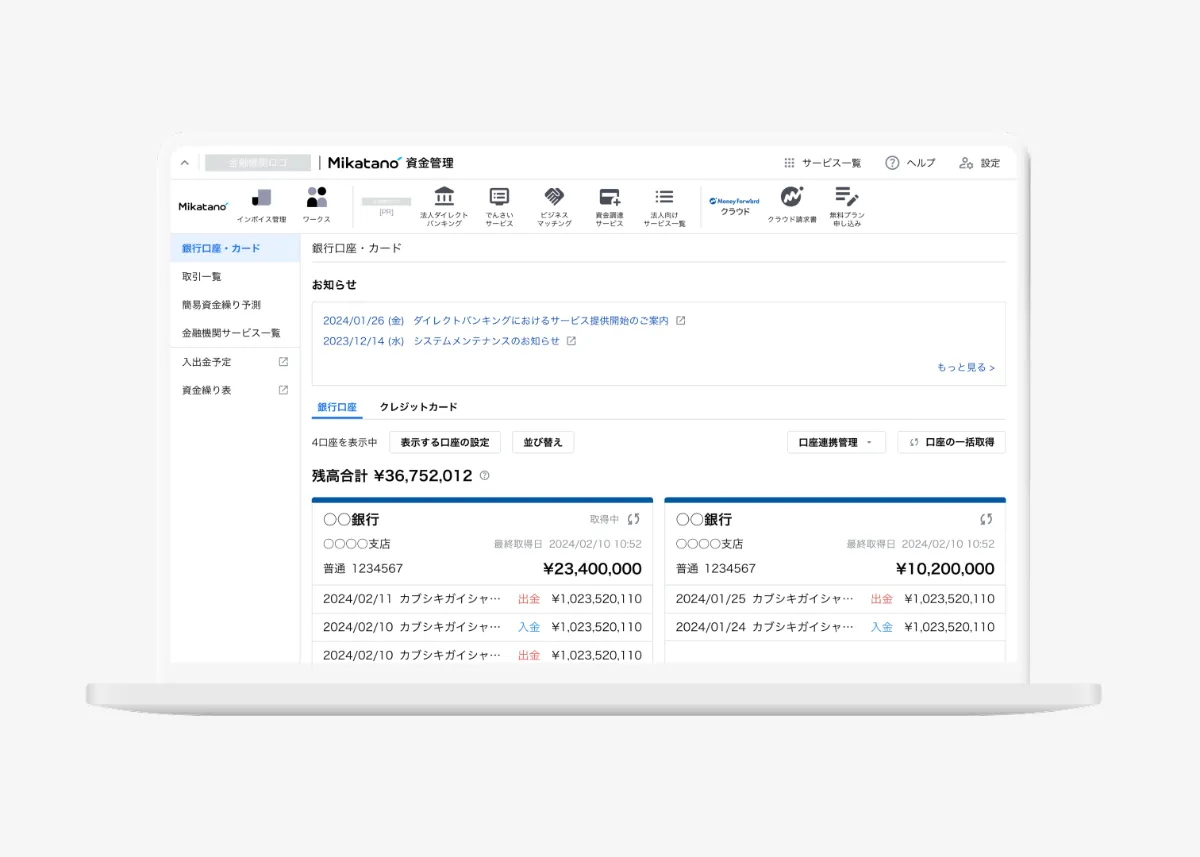Select 簡易資金繰り予測 in sidebar

point(235,304)
